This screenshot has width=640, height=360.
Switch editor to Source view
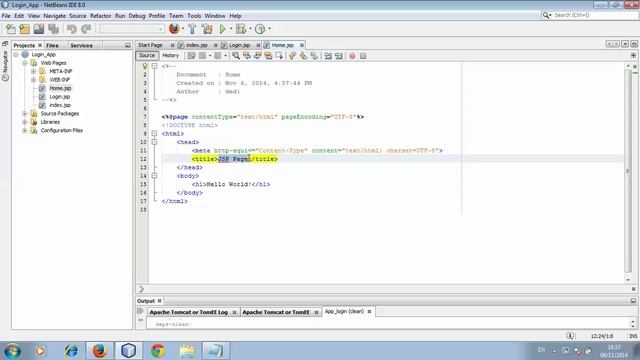pyautogui.click(x=147, y=56)
